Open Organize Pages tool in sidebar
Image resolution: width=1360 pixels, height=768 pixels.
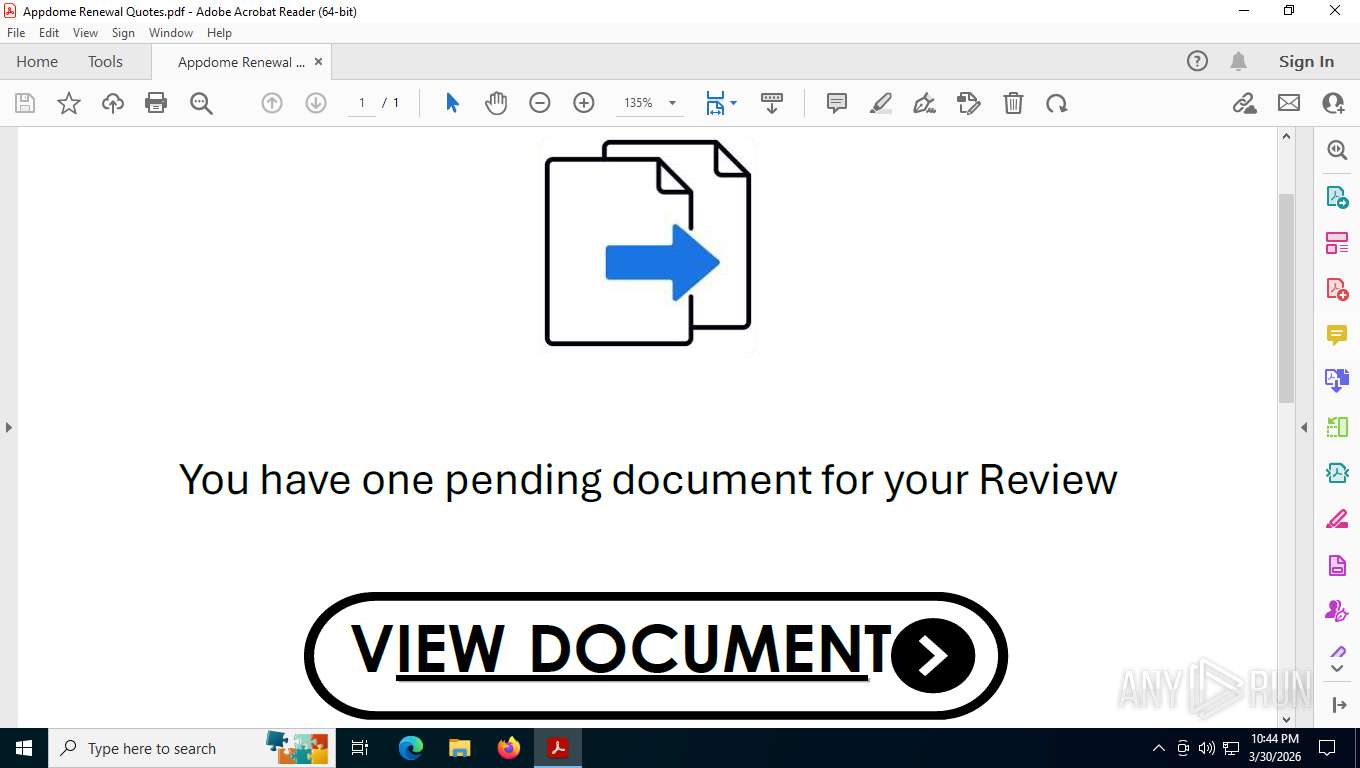pyautogui.click(x=1337, y=243)
